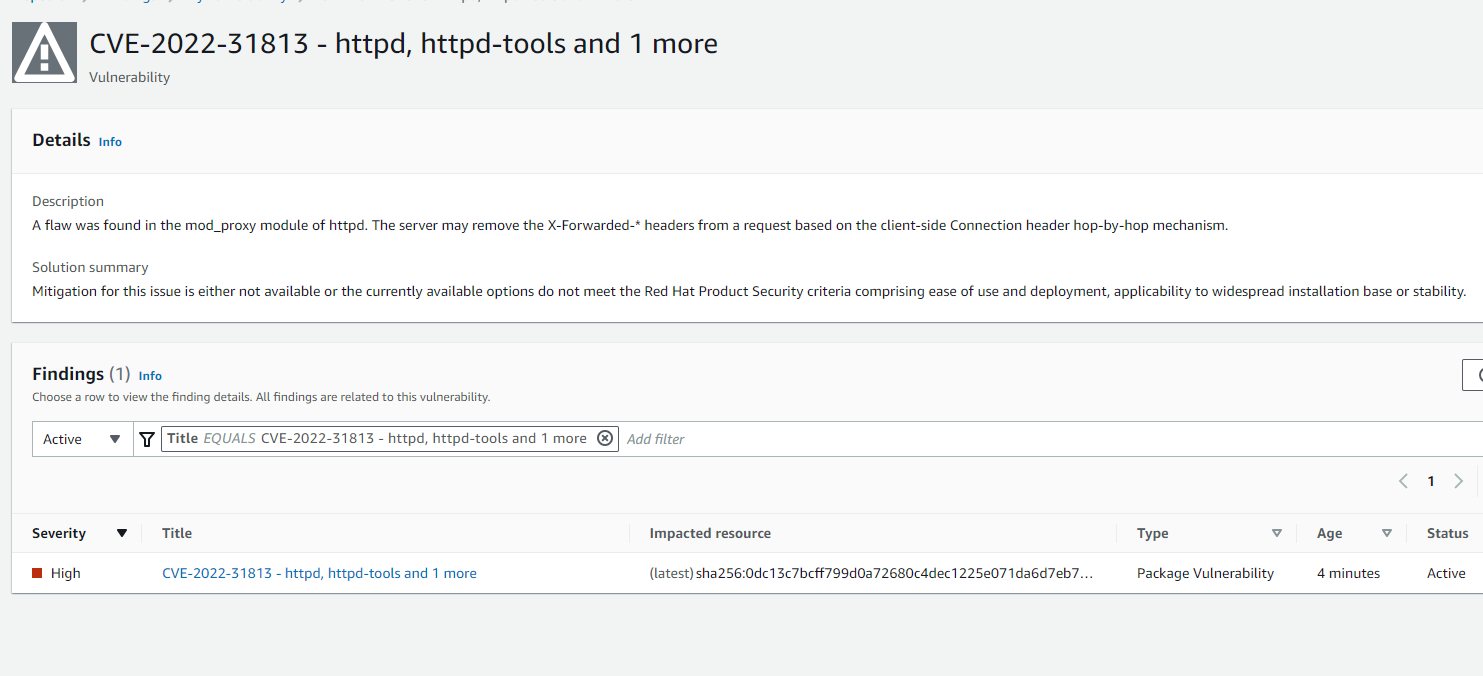The width and height of the screenshot is (1483, 676).
Task: Remove the Title EQUALS filter token
Action: pyautogui.click(x=604, y=439)
